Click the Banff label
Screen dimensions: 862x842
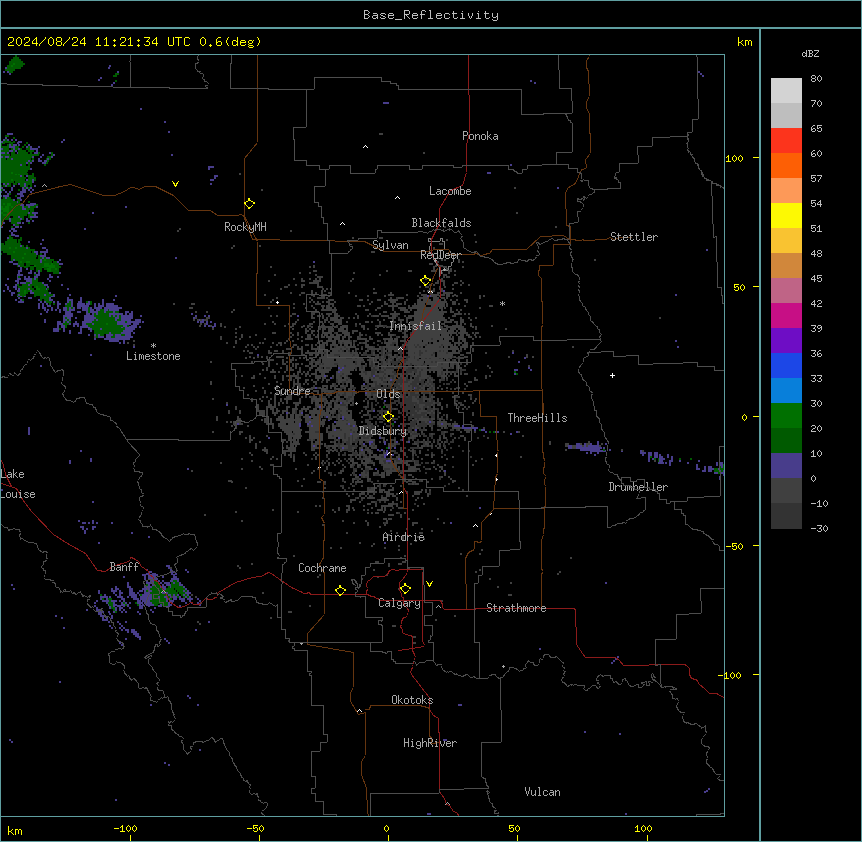tap(124, 567)
